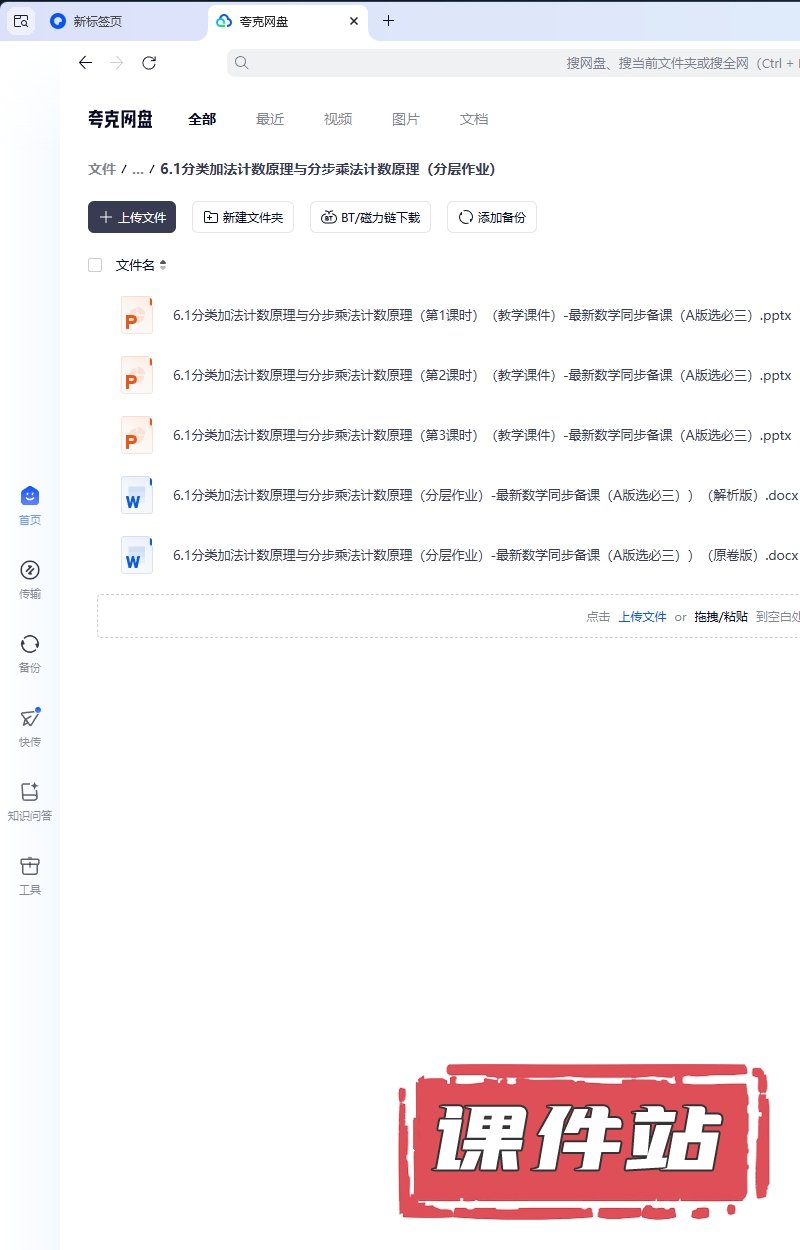This screenshot has width=800, height=1250.
Task: Click the browser back arrow
Action: click(85, 63)
